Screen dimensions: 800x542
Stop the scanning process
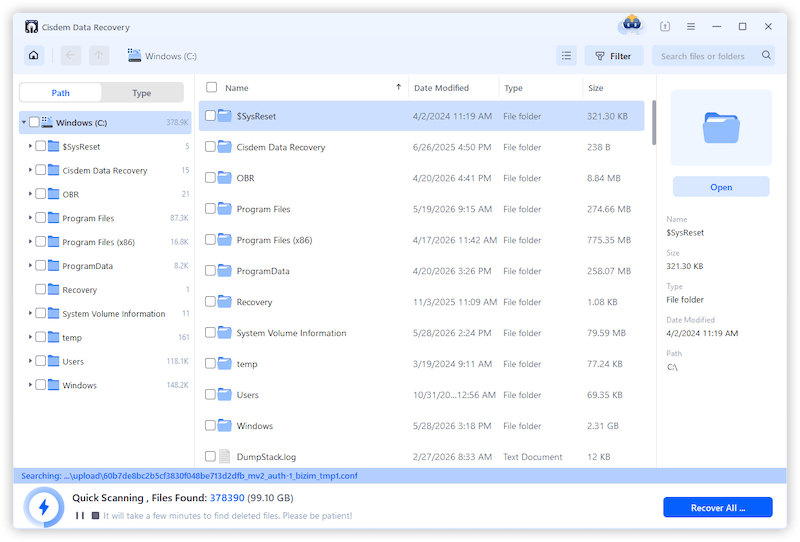click(x=95, y=515)
